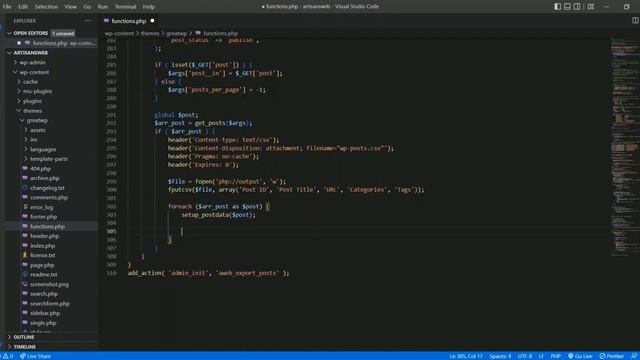Screen dimensions: 640x360
Task: Select functions.php in Open Editors list
Action: click(x=51, y=43)
